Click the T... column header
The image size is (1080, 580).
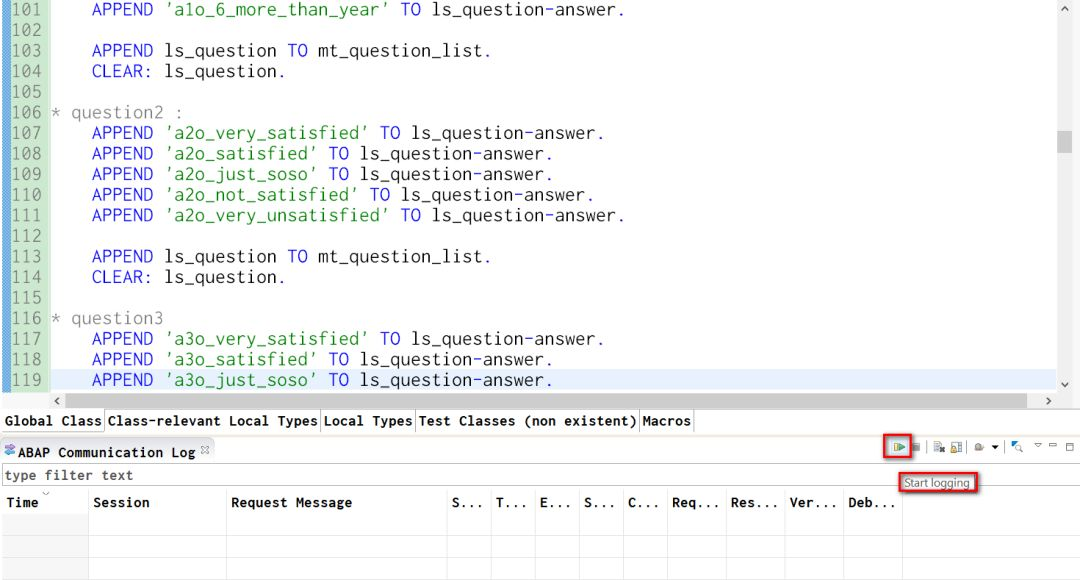512,502
